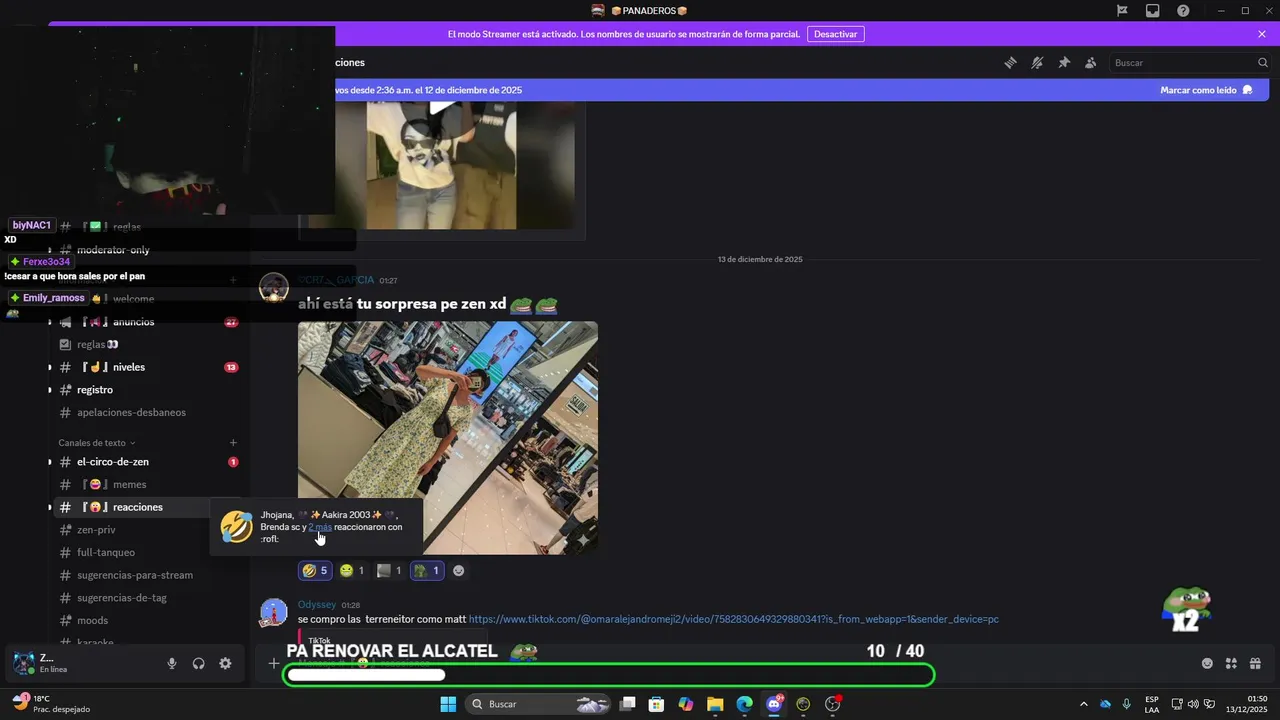Toggle microphone mute in user panel

point(172,663)
